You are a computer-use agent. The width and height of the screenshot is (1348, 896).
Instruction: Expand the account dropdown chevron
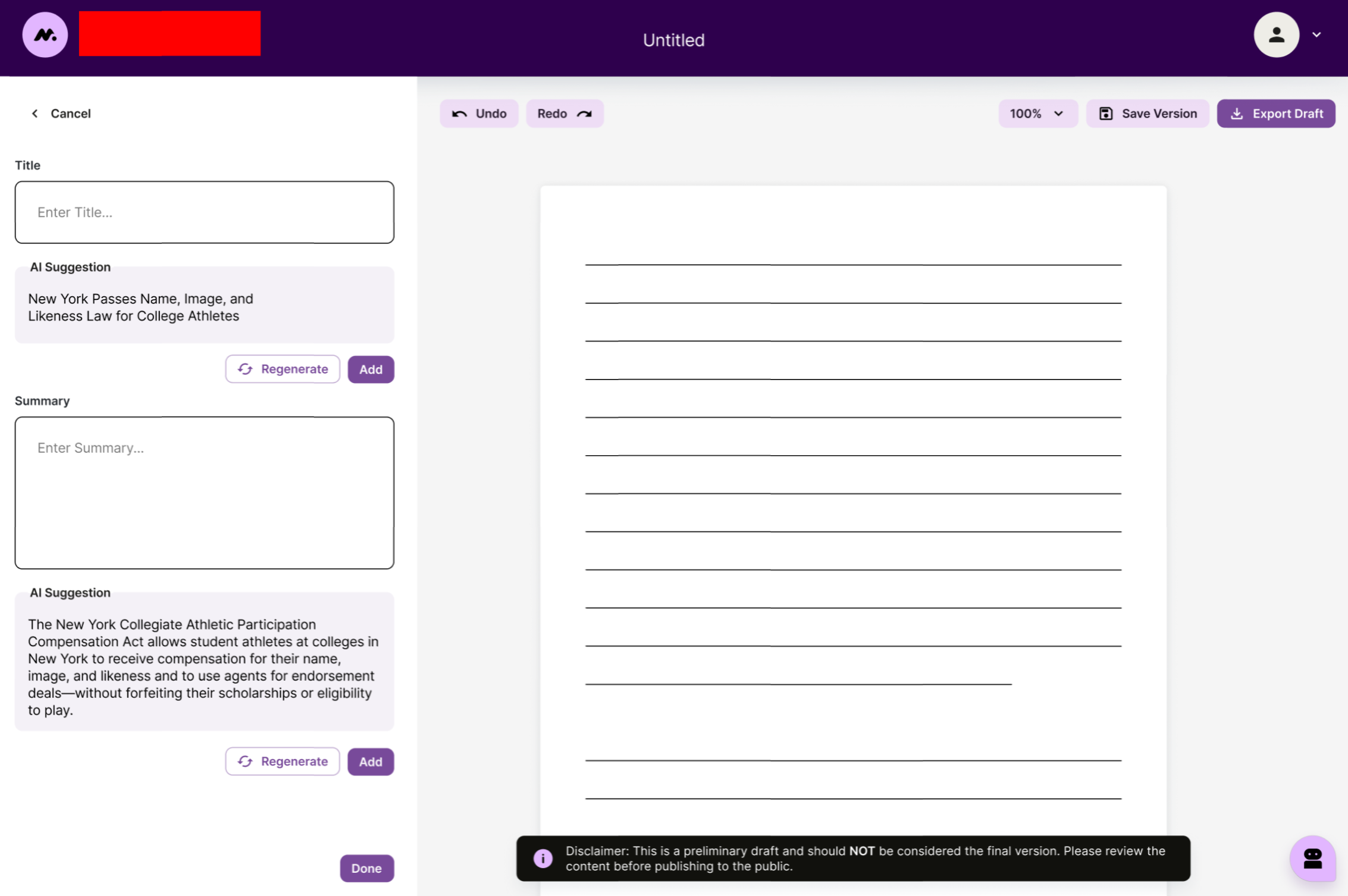tap(1316, 35)
